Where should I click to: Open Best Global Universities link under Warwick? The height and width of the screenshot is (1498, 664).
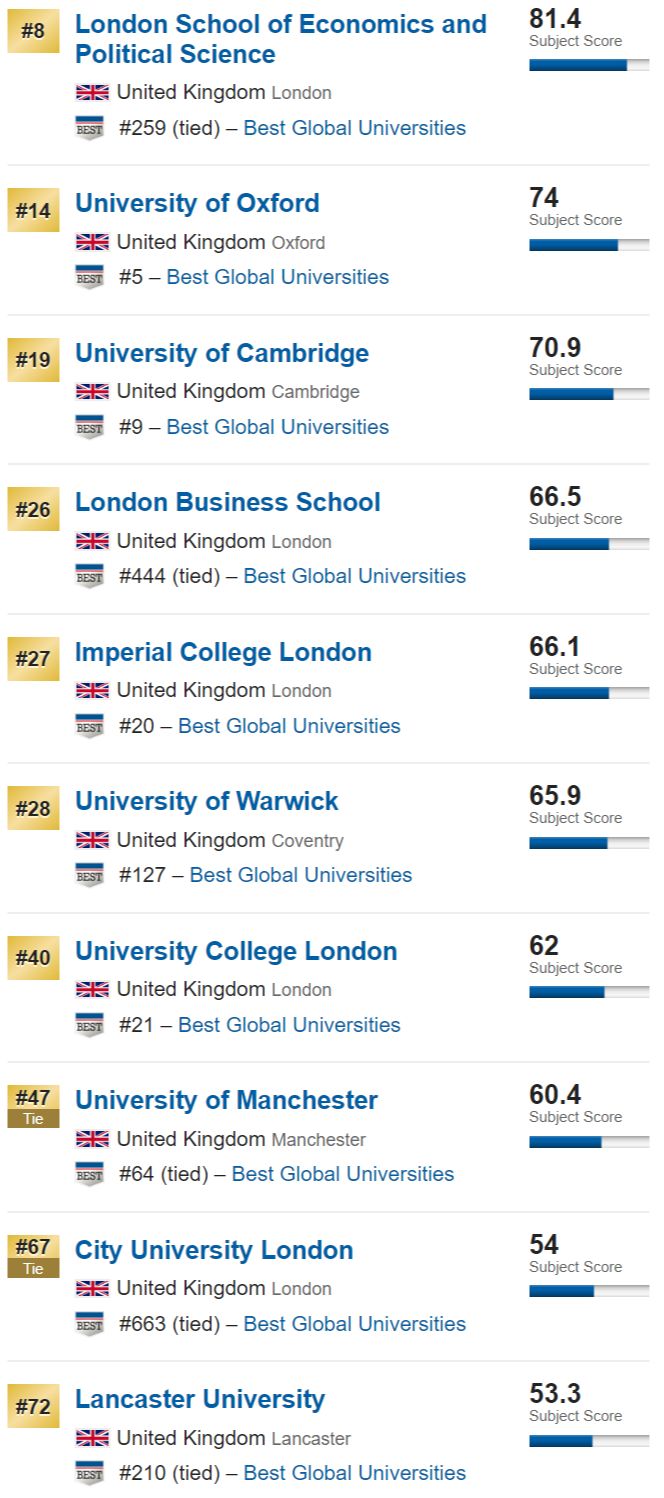301,875
